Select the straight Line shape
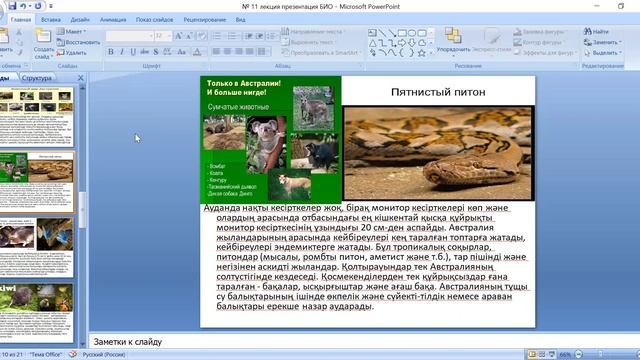Viewport: 640px width, 360px height. pos(382,33)
